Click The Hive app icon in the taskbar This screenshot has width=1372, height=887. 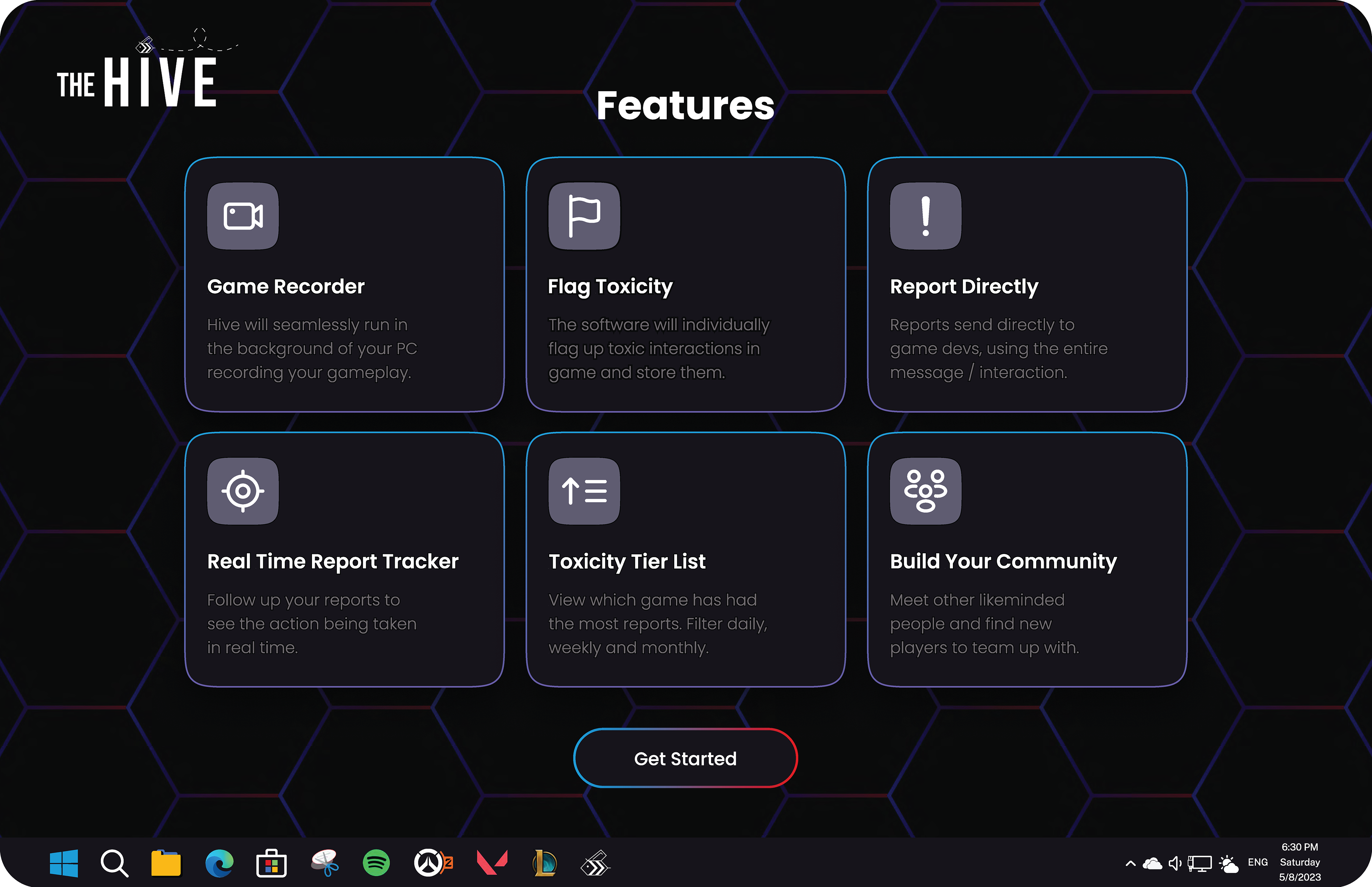coord(595,863)
